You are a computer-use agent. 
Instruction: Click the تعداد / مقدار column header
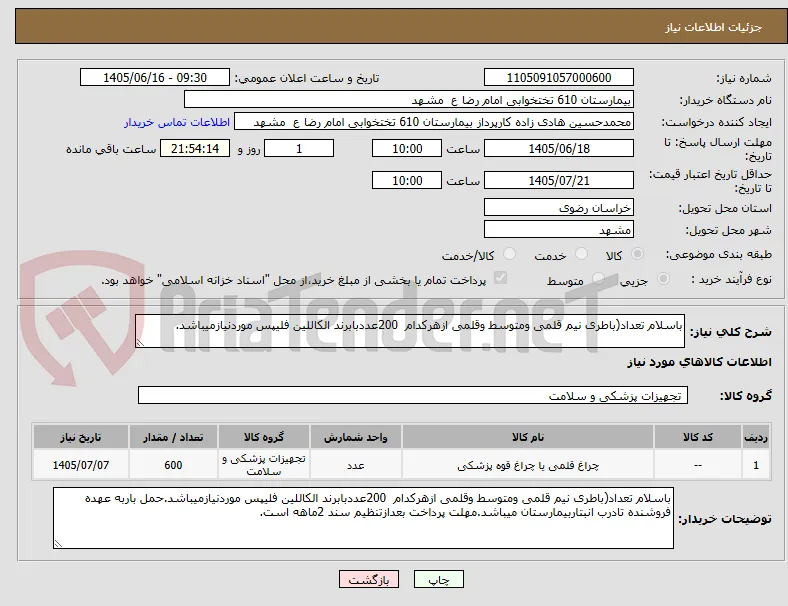pyautogui.click(x=173, y=437)
